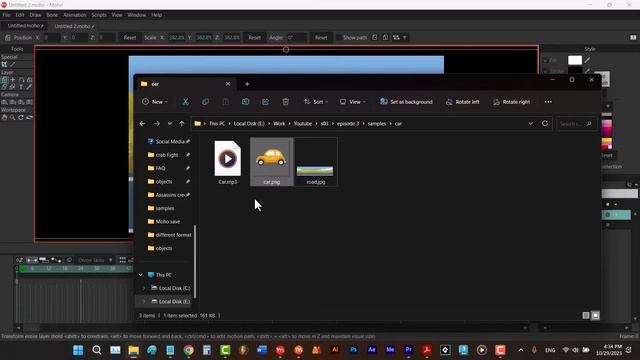640x360 pixels.
Task: Select the Pan Workspace hand tool in Moho
Action: click(4, 118)
